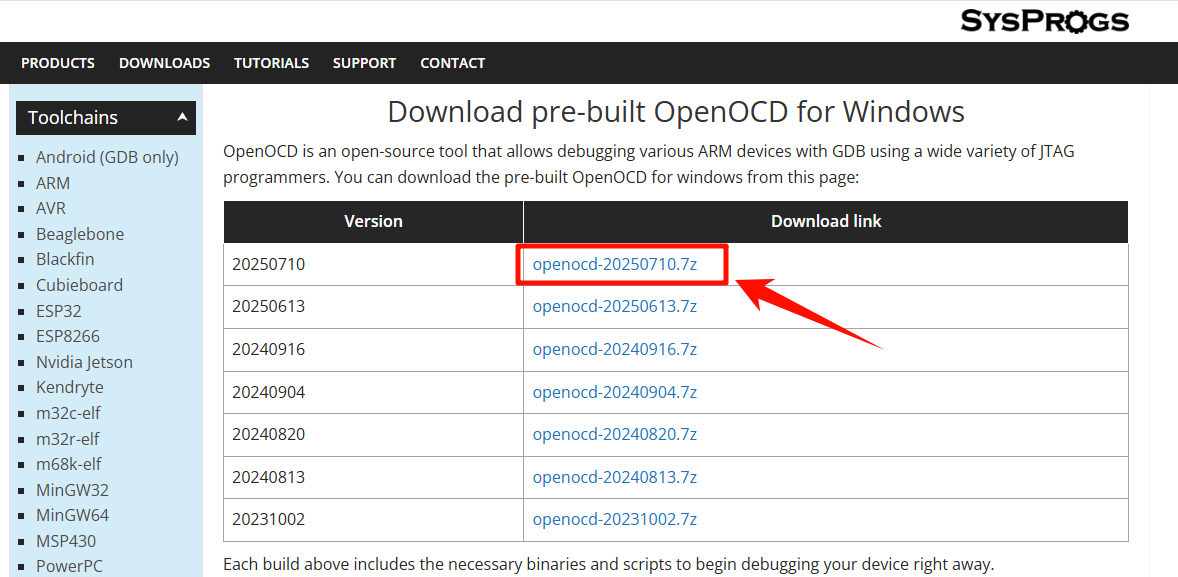Select version cell 20250613

click(x=373, y=307)
